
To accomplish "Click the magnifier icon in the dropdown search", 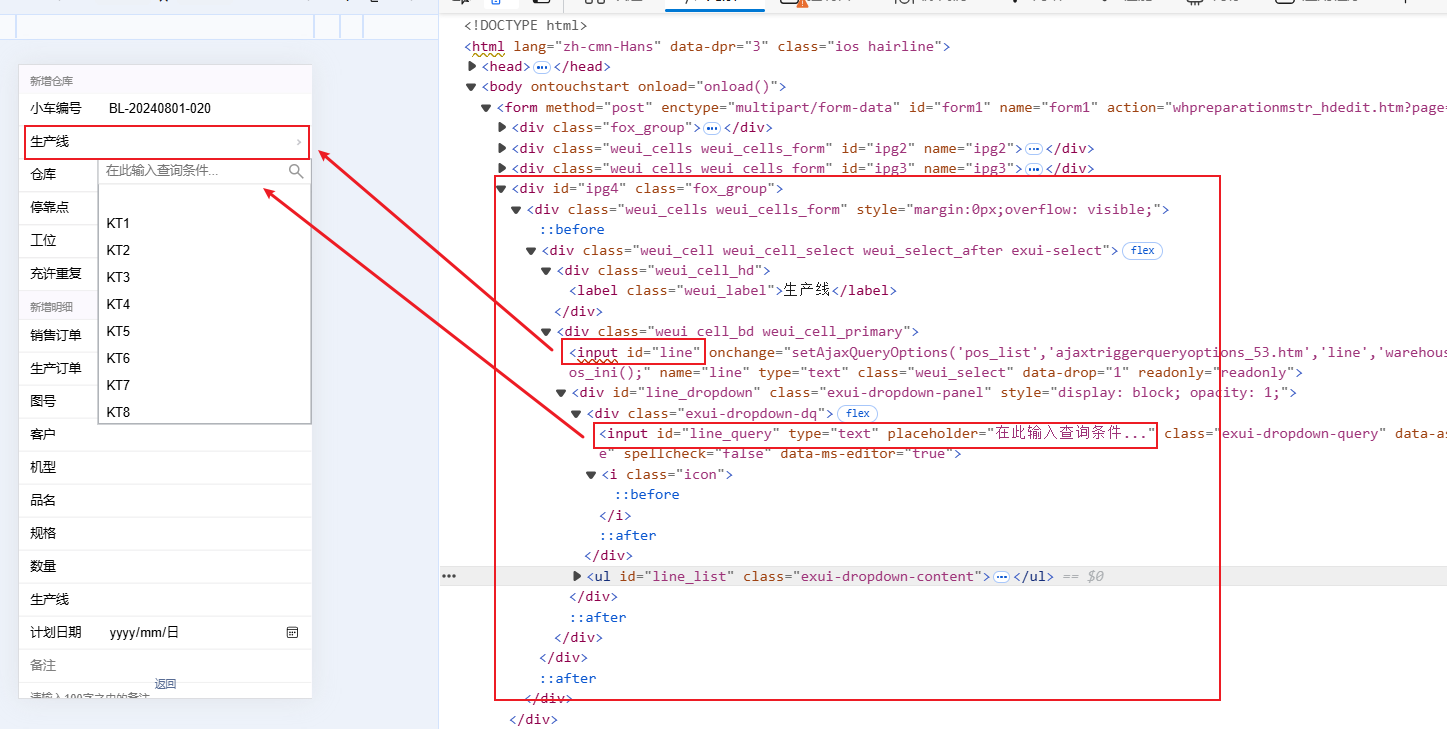I will 296,171.
